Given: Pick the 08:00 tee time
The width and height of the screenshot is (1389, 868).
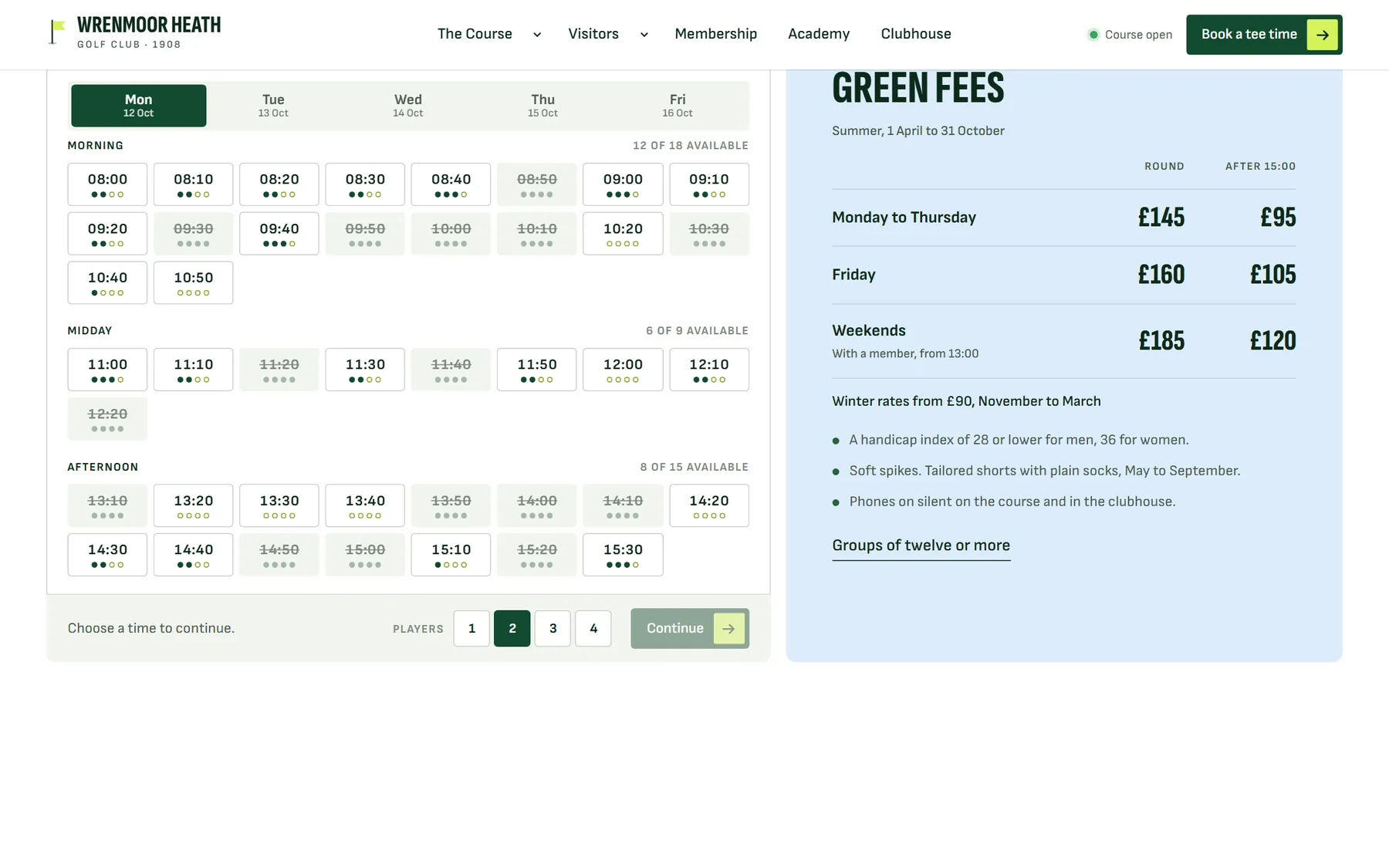Looking at the screenshot, I should coord(107,184).
